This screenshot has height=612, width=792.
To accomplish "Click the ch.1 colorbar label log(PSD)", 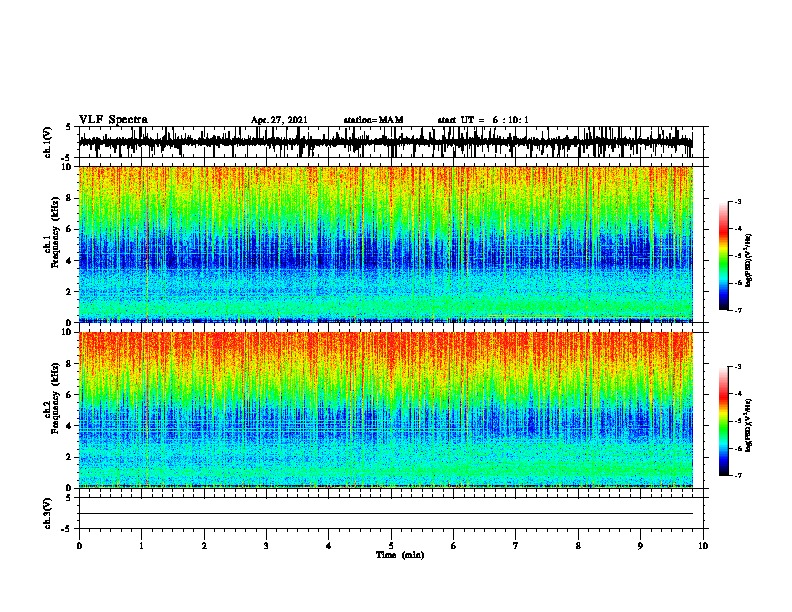I will [749, 260].
